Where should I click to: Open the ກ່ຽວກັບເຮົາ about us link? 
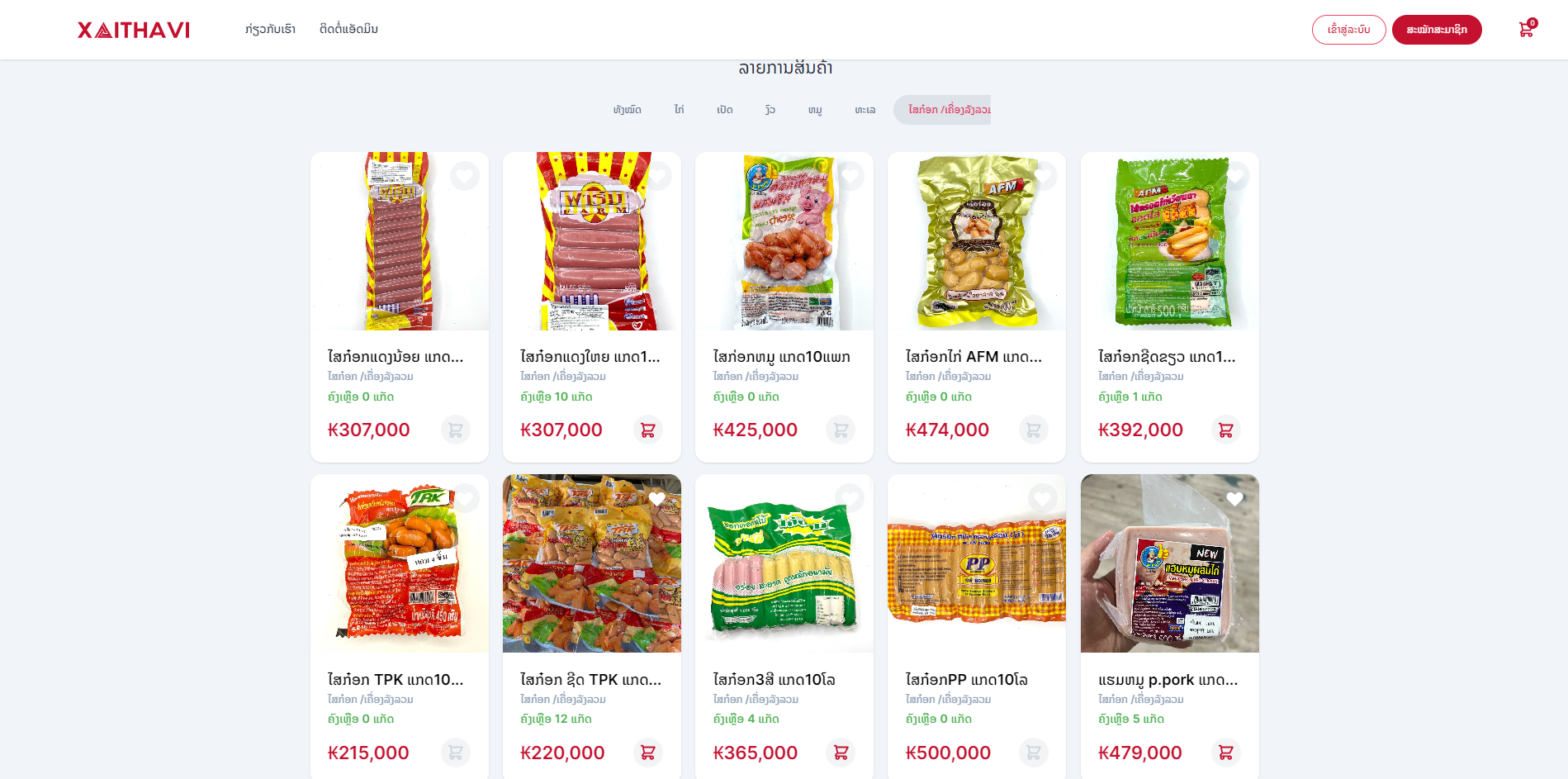[x=270, y=29]
